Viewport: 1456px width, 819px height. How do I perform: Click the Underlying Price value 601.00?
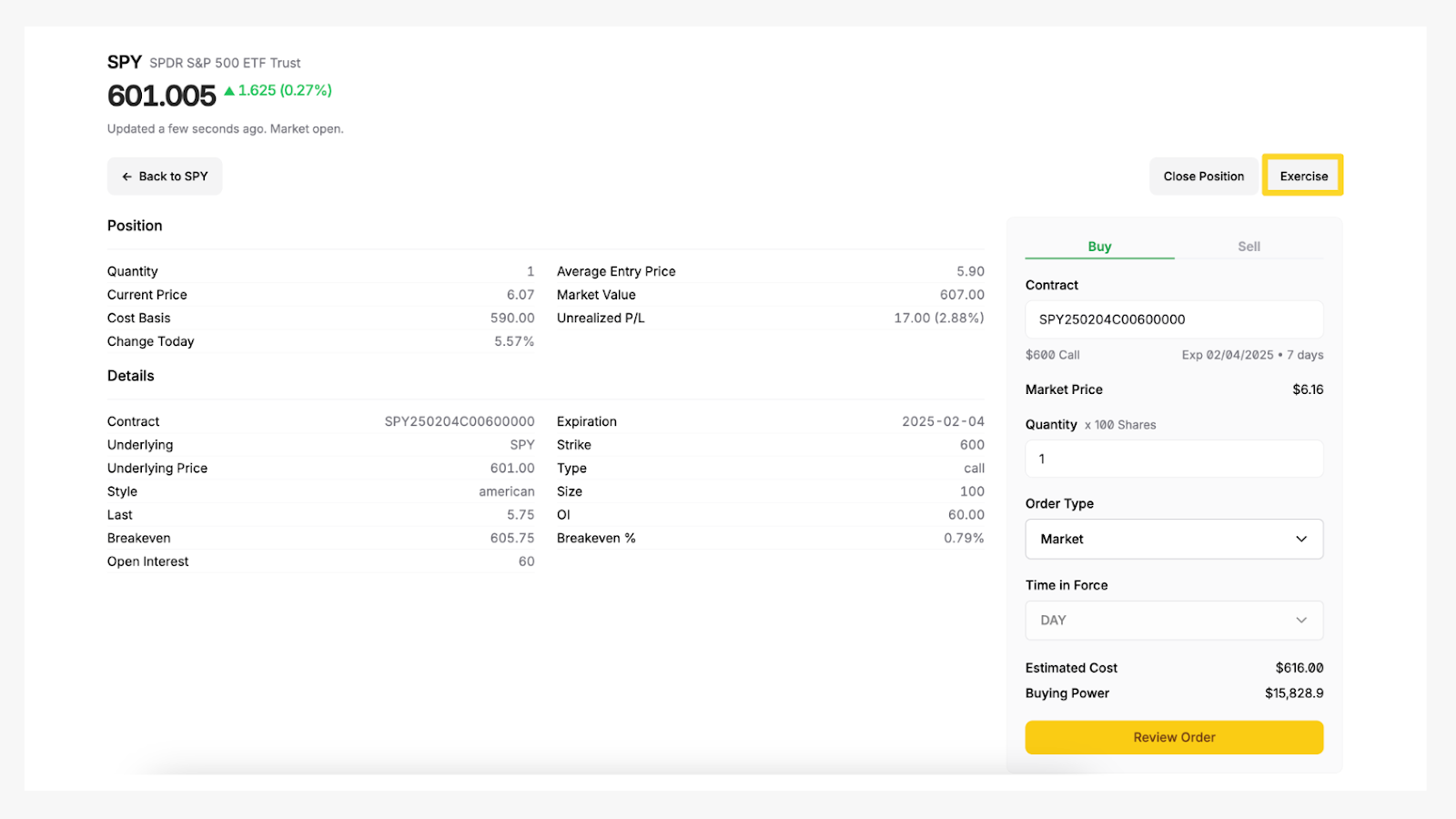click(x=512, y=468)
